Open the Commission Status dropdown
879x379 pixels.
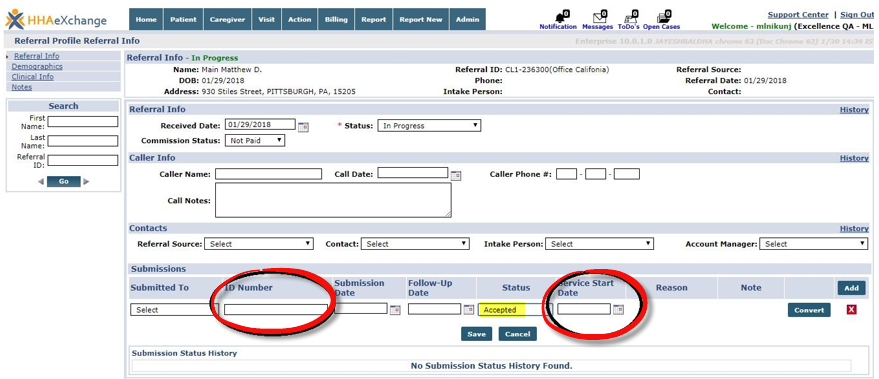pyautogui.click(x=255, y=141)
